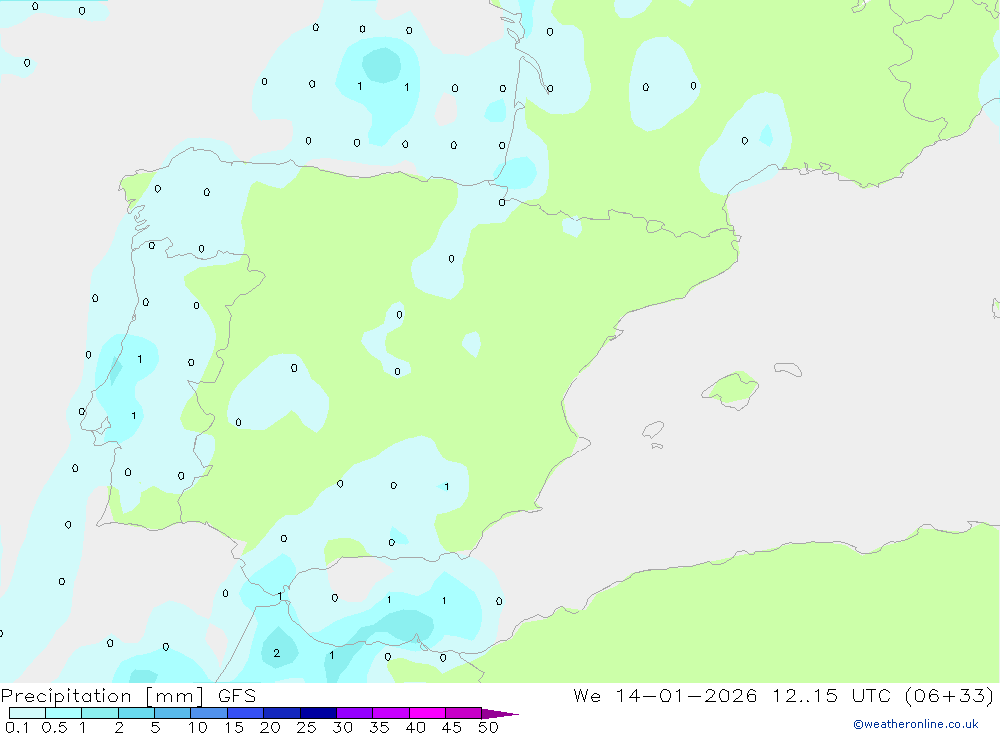Image resolution: width=1000 pixels, height=733 pixels.
Task: Click the 'GFS' model label
Action: [237, 696]
